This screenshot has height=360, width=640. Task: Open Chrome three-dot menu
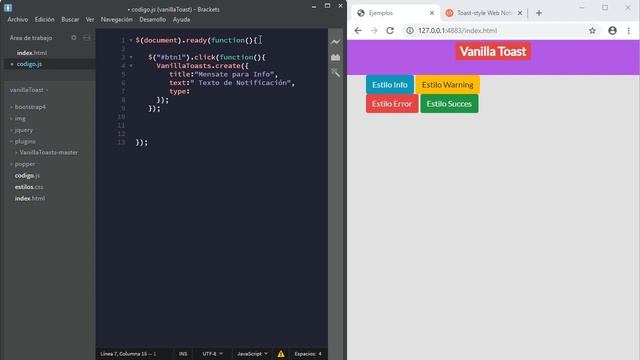629,31
